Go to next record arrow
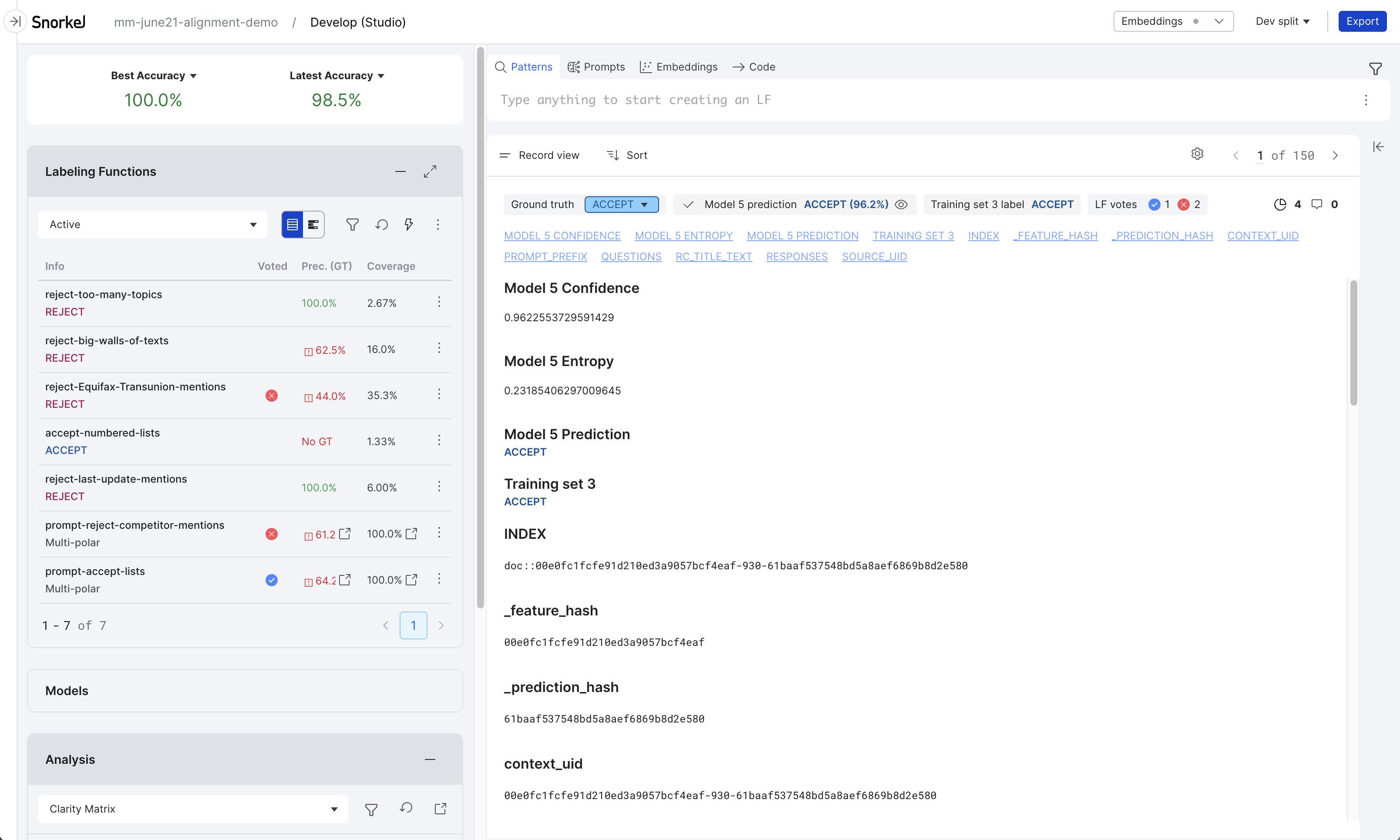 (1336, 156)
